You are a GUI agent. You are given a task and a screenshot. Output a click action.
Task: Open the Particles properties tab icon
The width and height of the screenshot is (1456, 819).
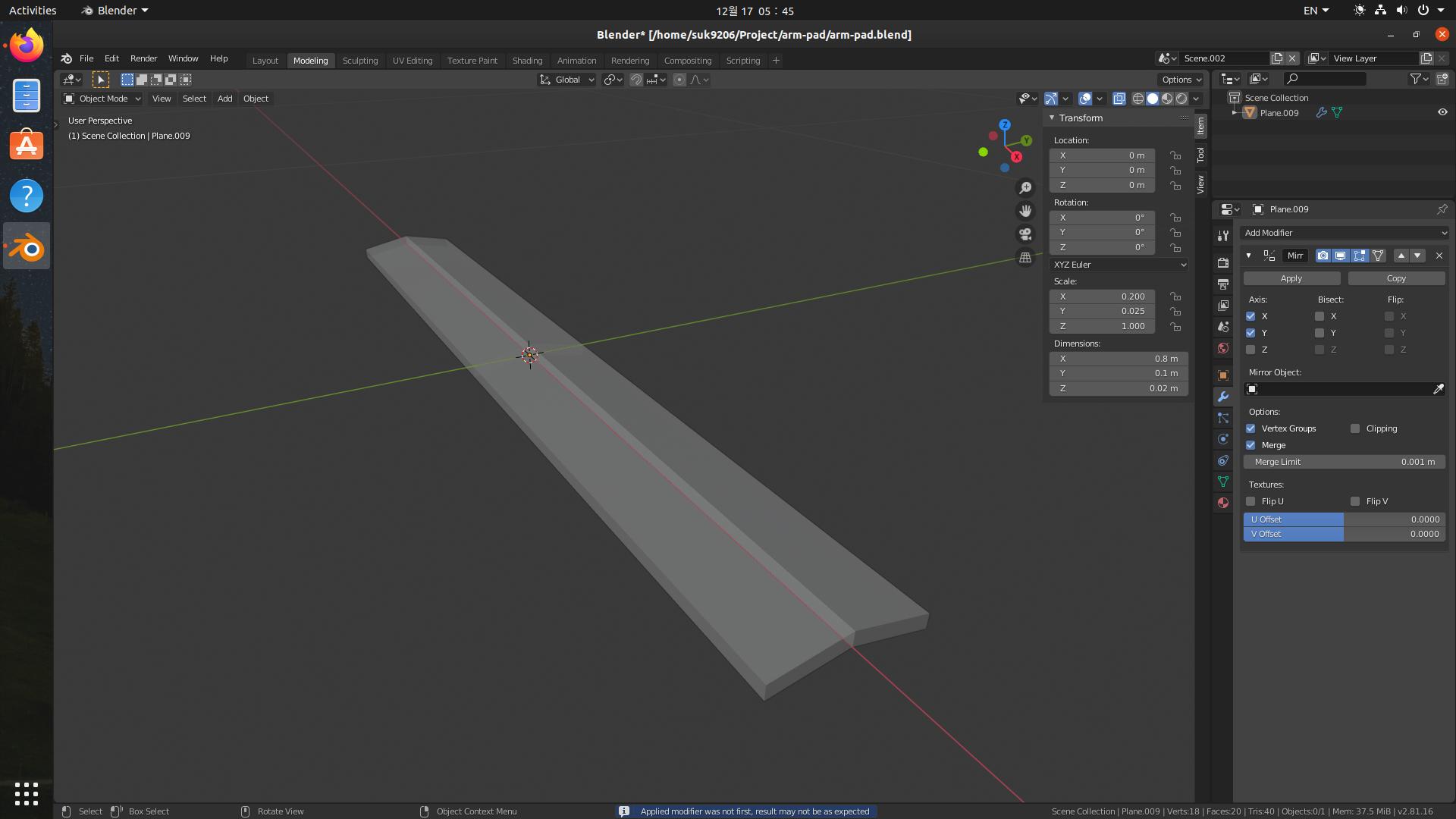tap(1222, 418)
